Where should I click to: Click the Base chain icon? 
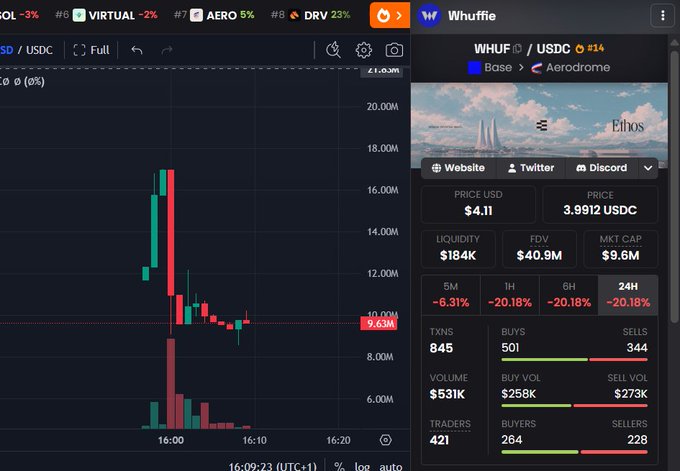(474, 68)
